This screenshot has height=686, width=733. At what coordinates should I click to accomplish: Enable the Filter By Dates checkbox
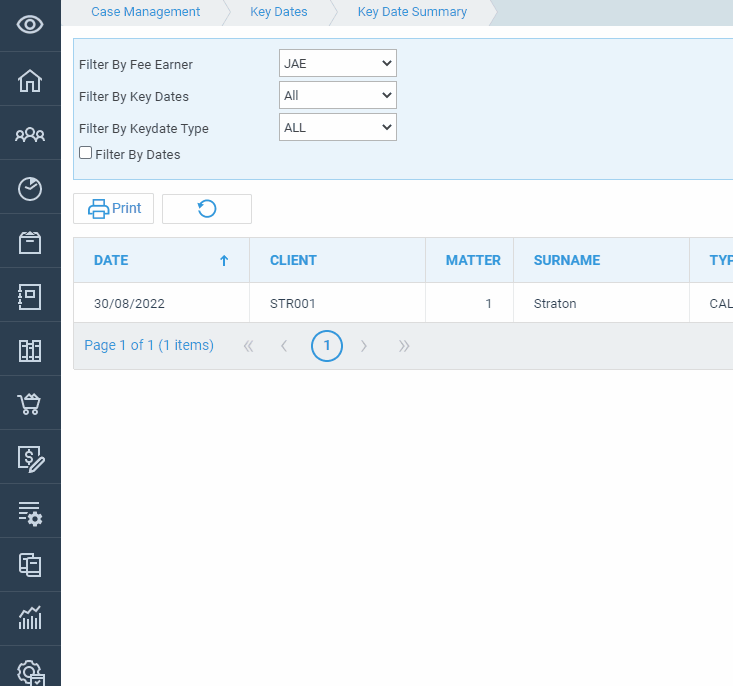[86, 153]
